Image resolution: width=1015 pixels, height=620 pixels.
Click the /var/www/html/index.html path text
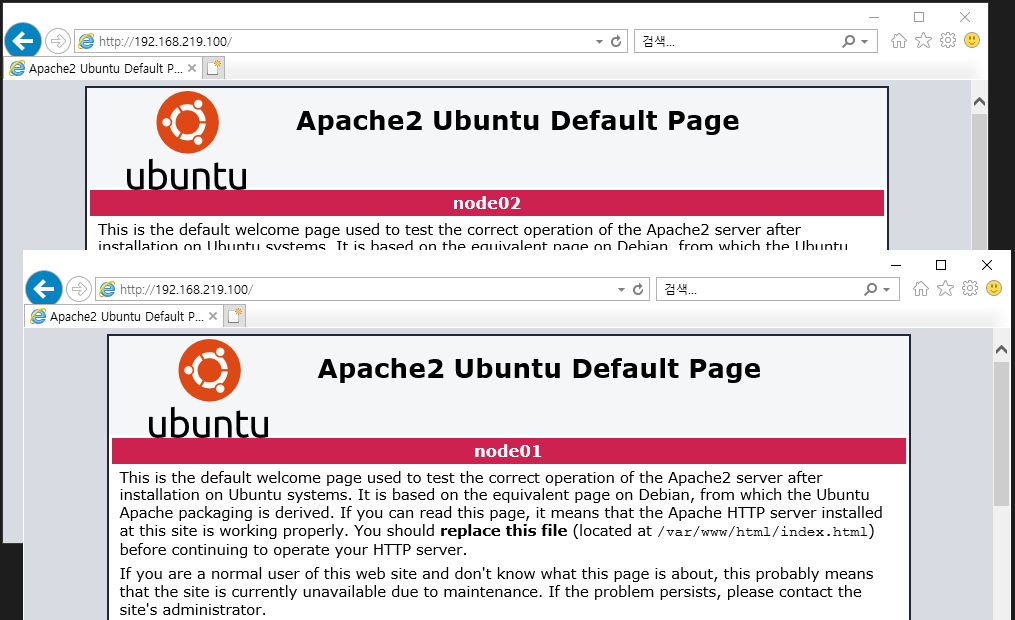[x=762, y=532]
